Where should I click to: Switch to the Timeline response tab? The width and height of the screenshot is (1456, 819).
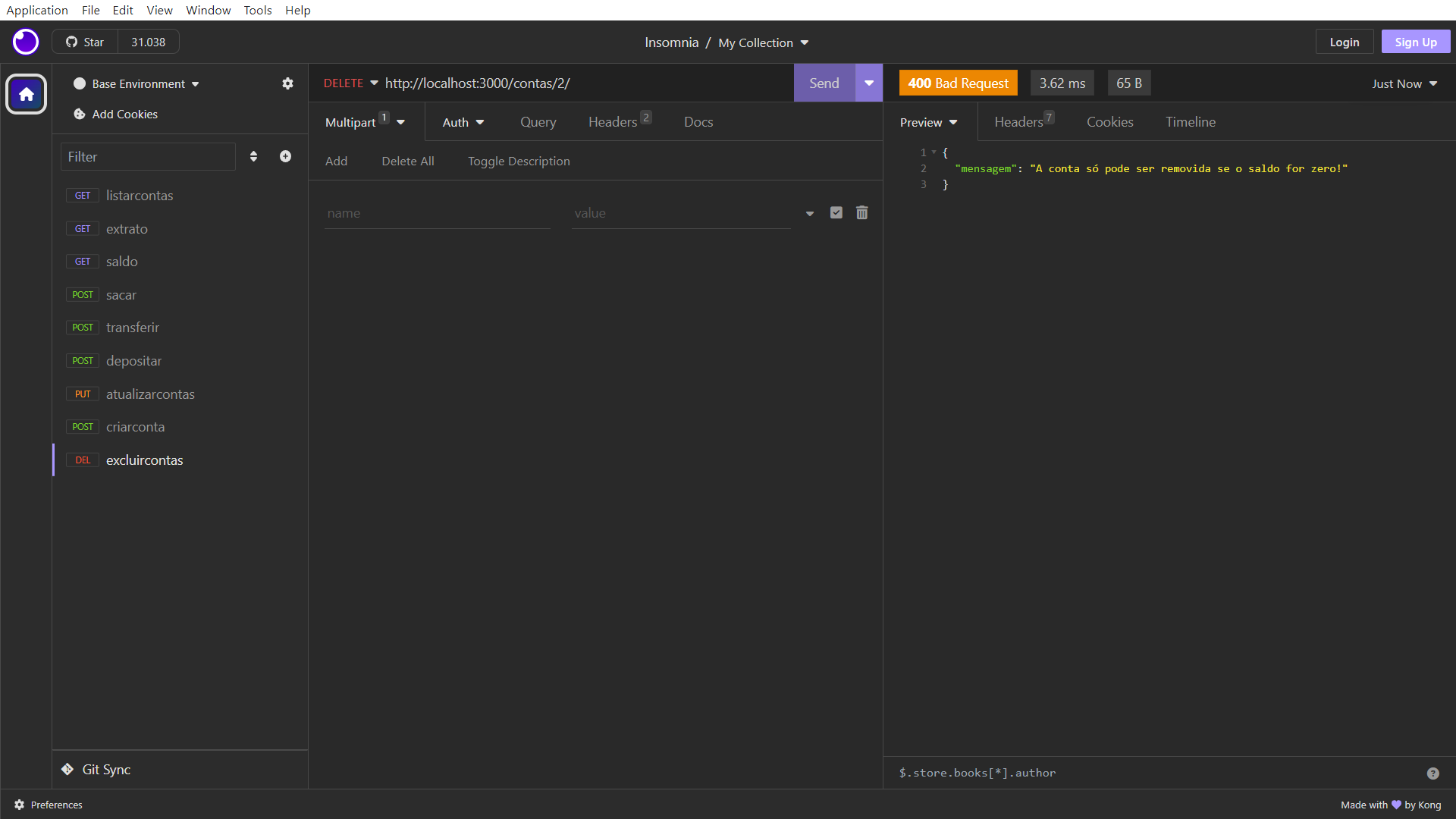1190,122
